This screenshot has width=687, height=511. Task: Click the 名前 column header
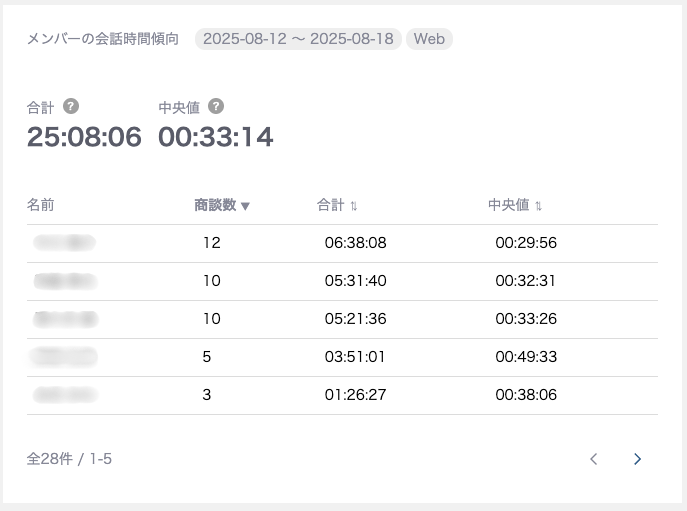(41, 205)
